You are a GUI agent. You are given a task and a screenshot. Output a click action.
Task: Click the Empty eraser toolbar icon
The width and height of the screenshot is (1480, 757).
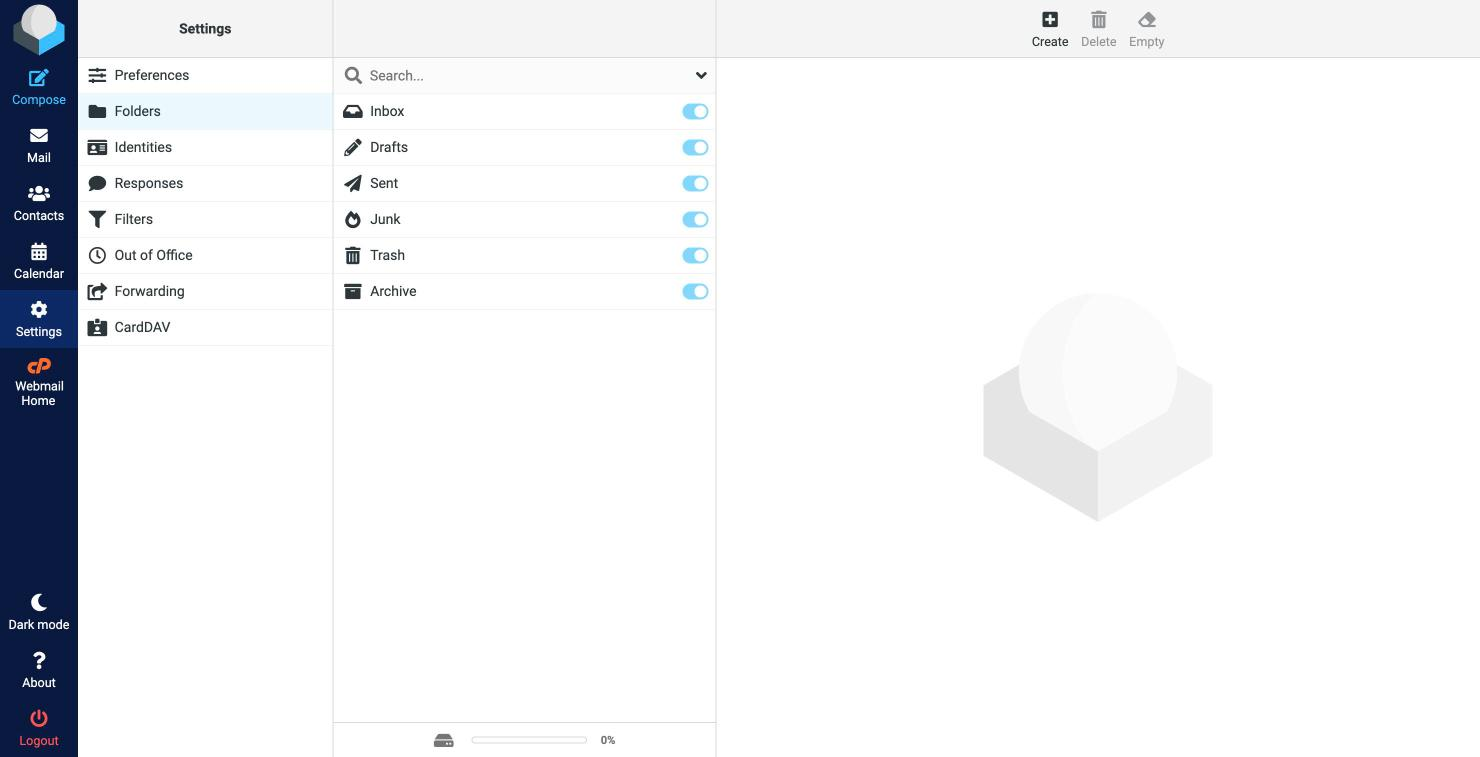coord(1147,20)
